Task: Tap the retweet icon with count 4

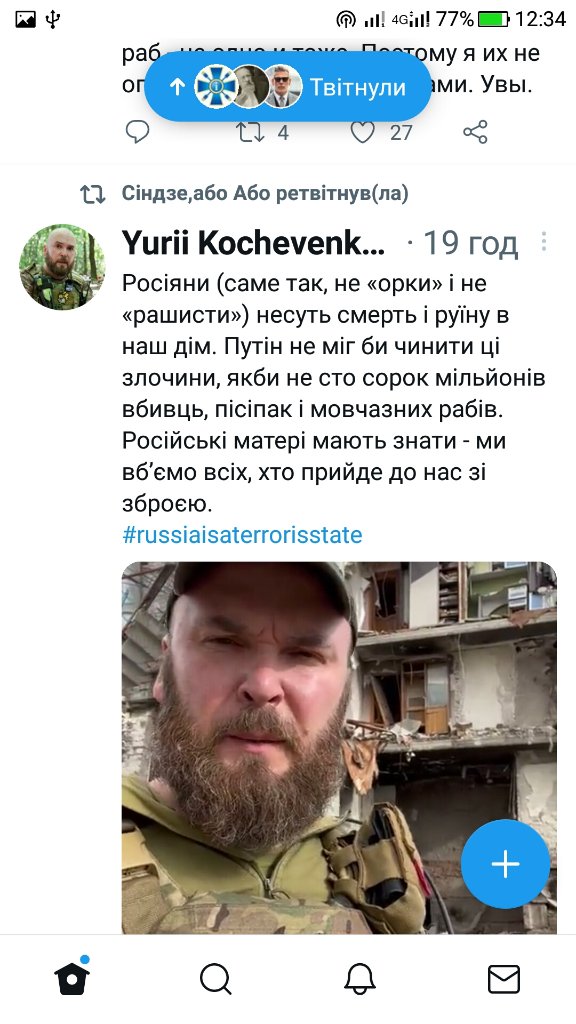Action: (x=249, y=133)
